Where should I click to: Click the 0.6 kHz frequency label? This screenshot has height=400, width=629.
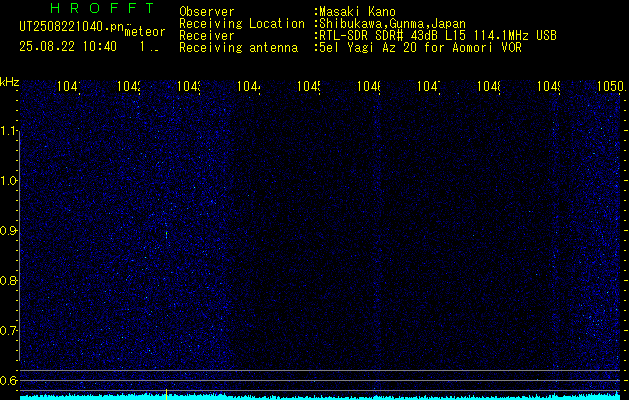(9, 380)
